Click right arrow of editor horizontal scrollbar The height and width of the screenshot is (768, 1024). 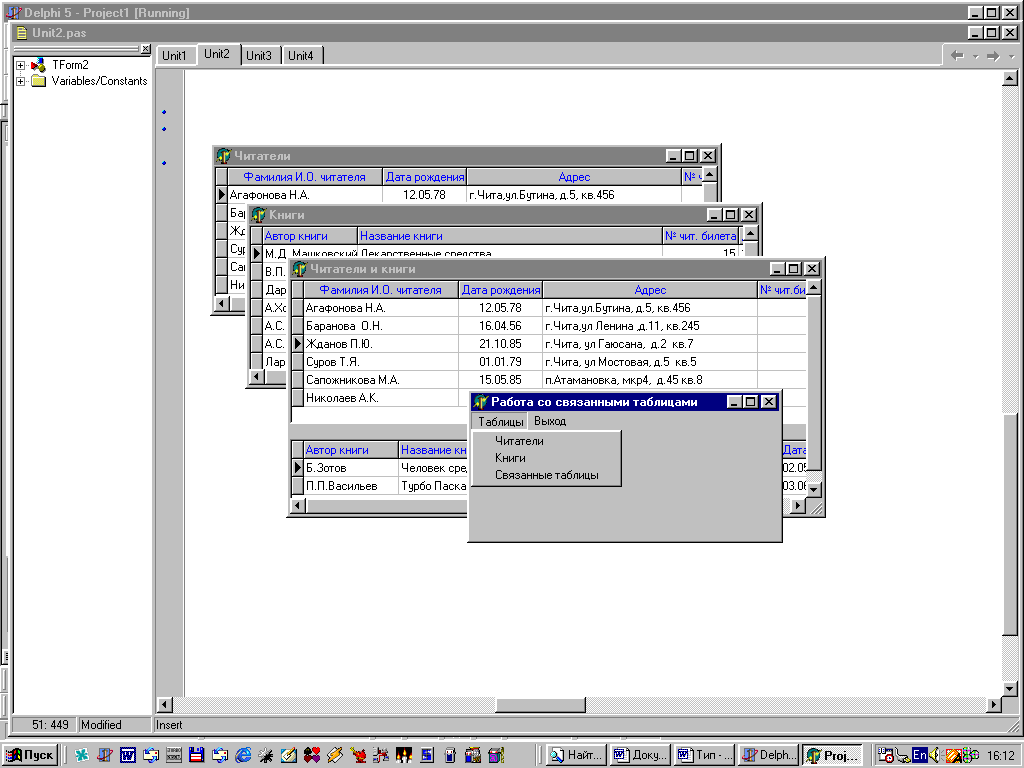point(994,705)
